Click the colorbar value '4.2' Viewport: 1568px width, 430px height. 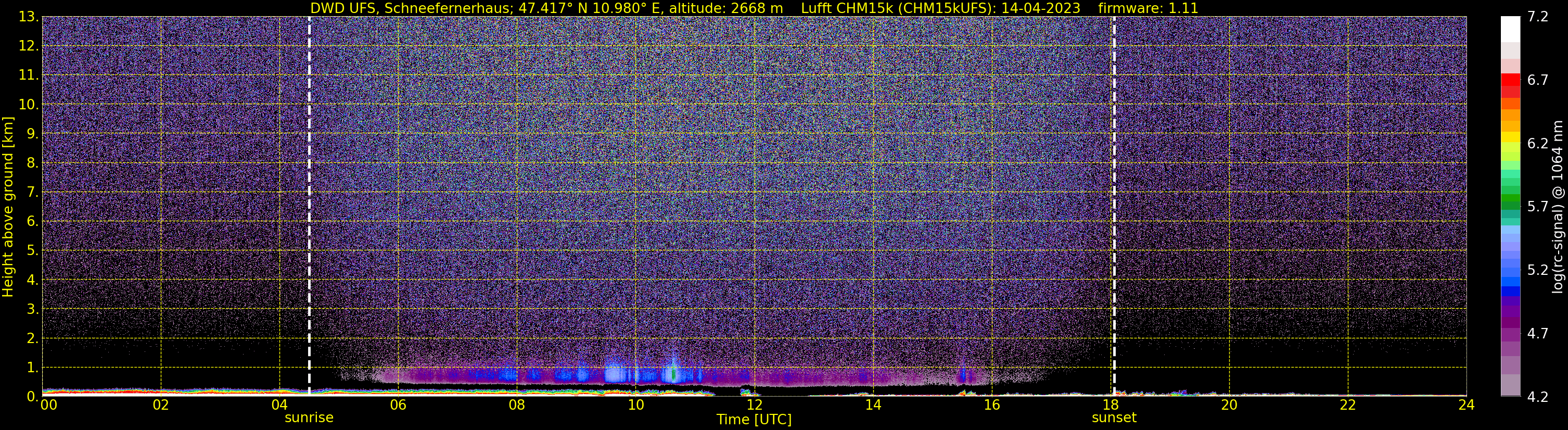[x=1538, y=397]
